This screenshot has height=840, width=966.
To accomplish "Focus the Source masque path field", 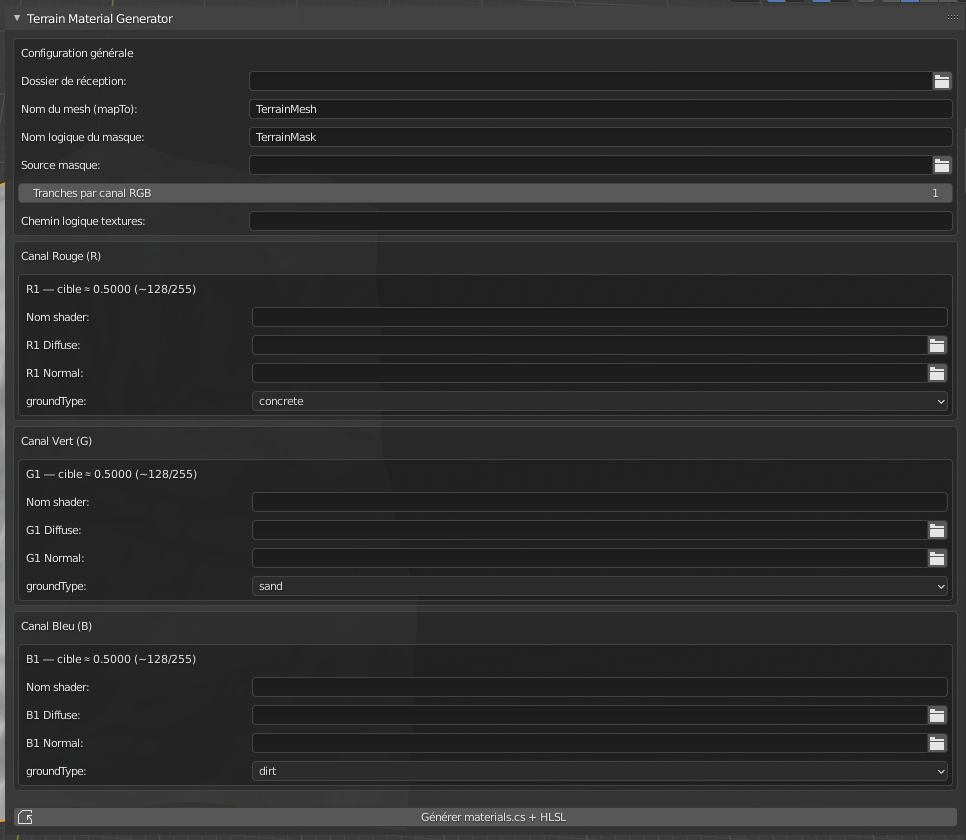I will tap(590, 165).
